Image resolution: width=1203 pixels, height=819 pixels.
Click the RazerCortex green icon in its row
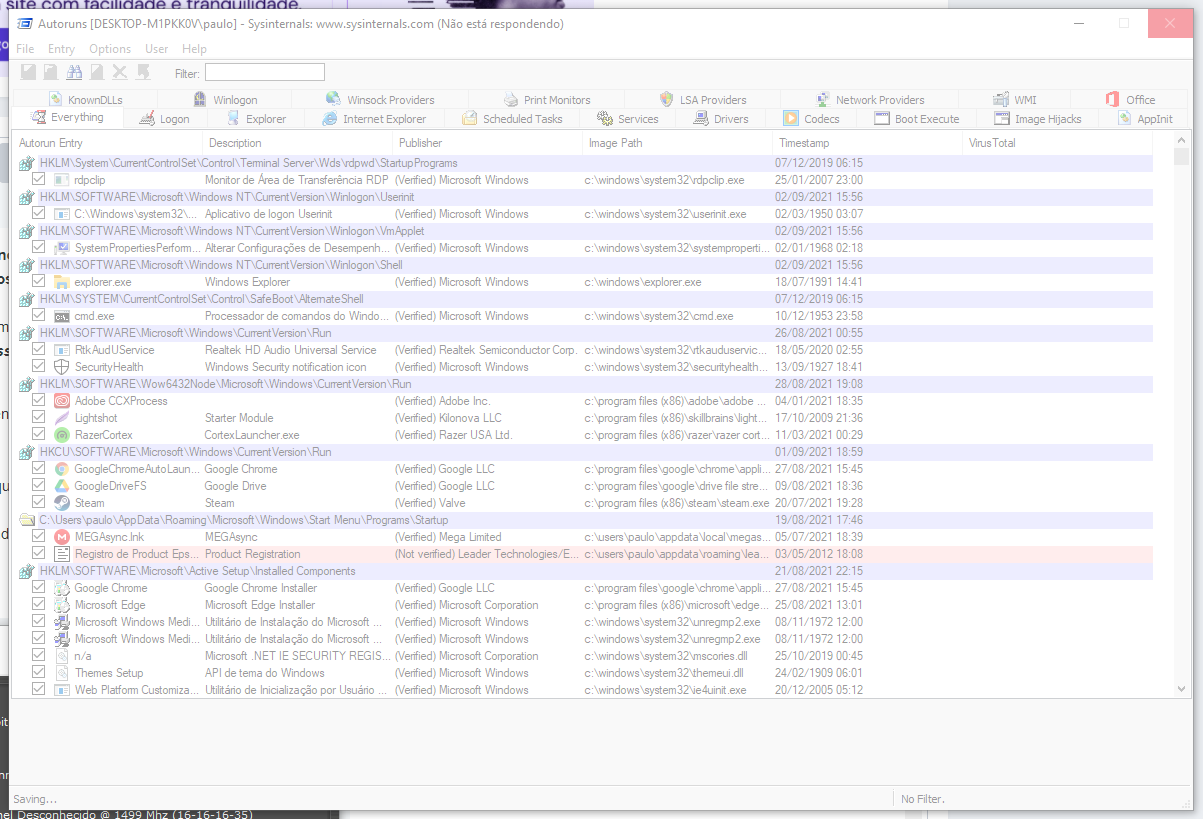coord(61,435)
